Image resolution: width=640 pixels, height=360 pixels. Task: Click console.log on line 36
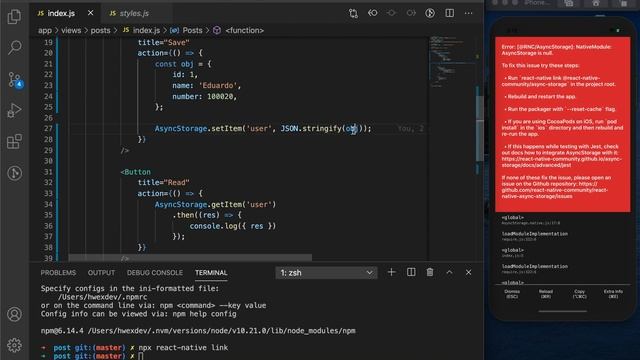pos(215,226)
